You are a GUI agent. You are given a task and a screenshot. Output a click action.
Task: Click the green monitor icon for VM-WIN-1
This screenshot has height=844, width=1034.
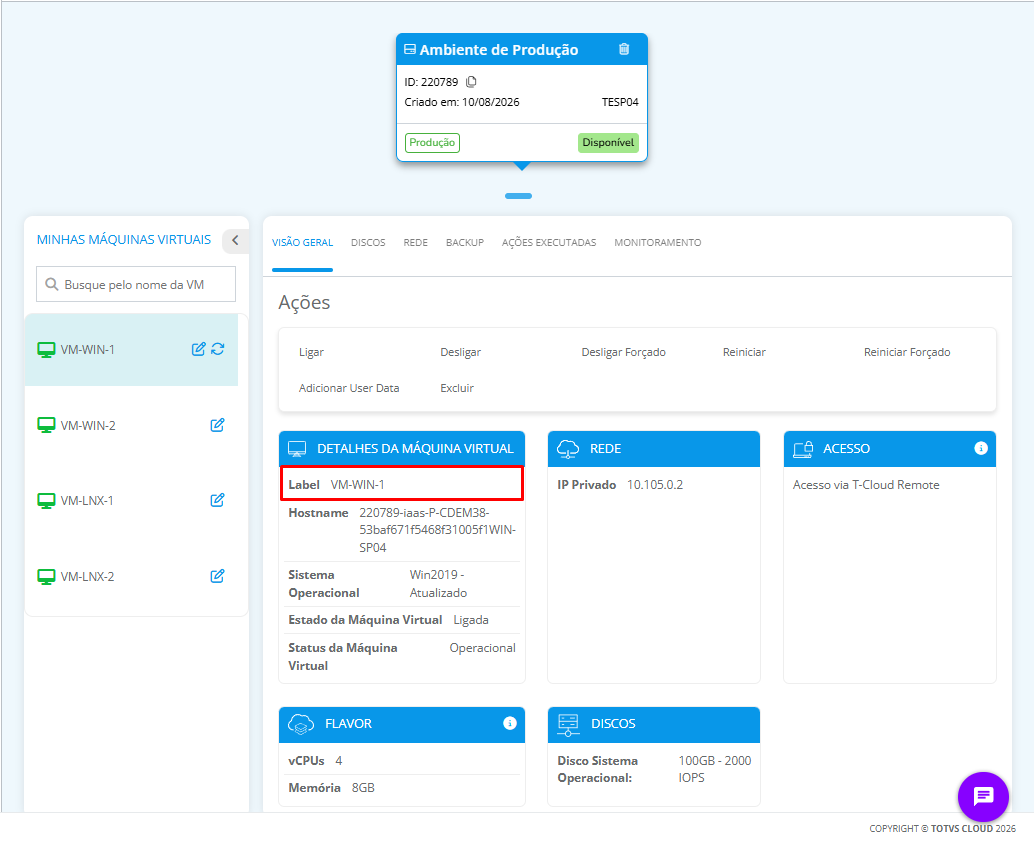point(46,350)
